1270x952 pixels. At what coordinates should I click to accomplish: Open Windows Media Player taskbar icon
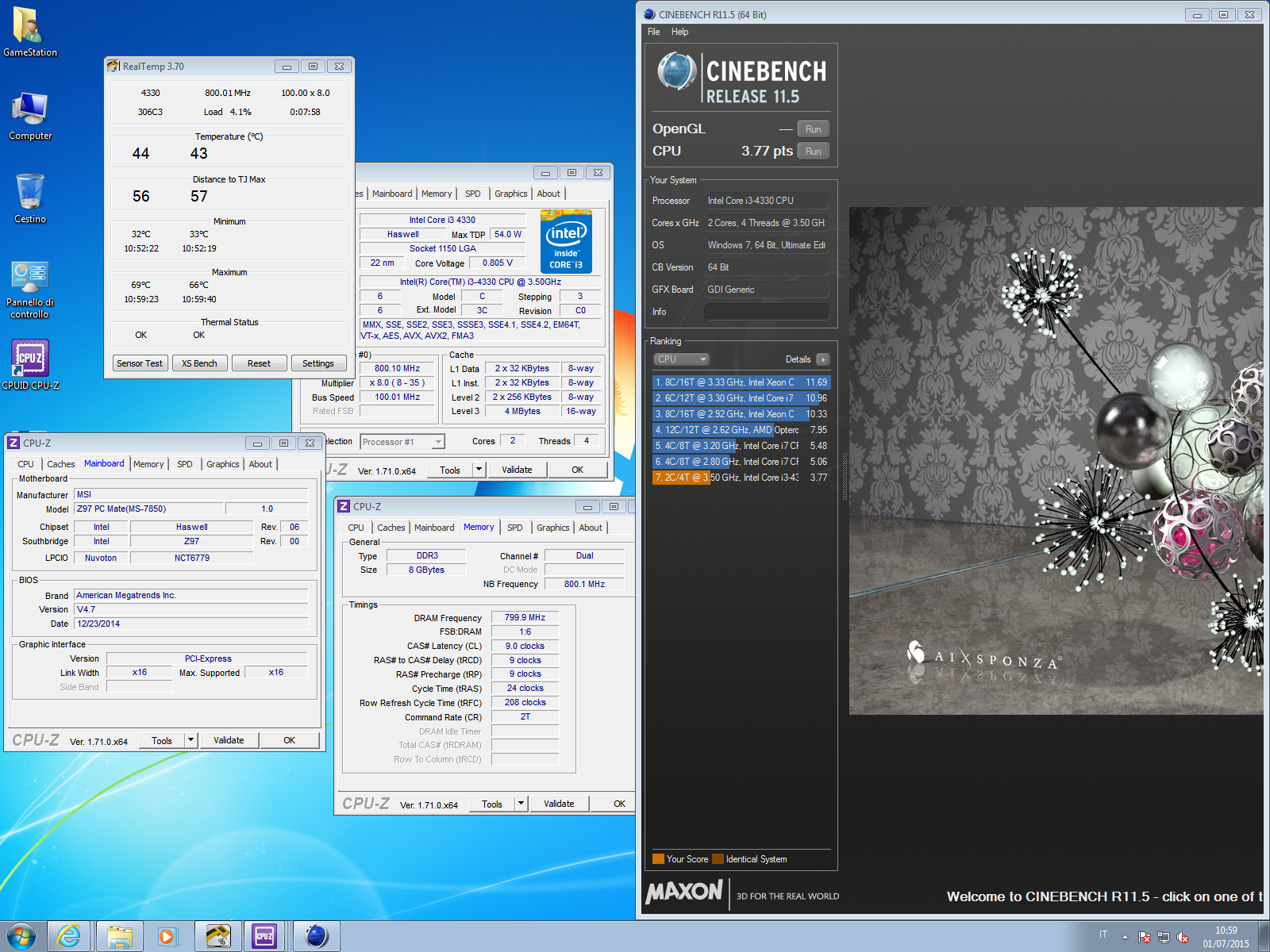point(167,937)
